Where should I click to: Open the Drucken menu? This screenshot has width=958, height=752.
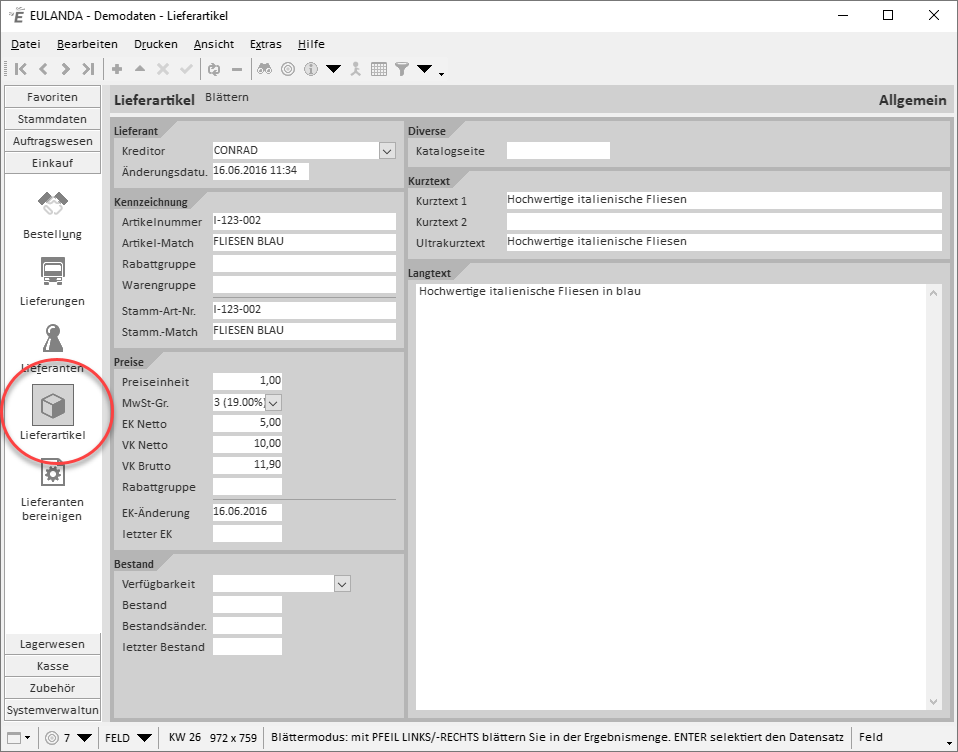coord(156,44)
